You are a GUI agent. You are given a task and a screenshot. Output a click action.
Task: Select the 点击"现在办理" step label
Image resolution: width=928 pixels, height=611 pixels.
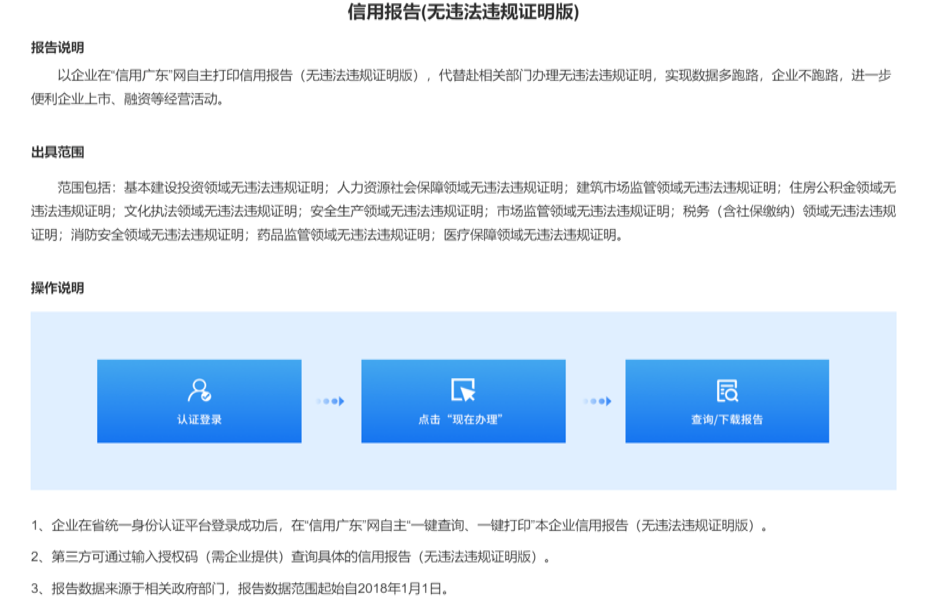[x=462, y=419]
